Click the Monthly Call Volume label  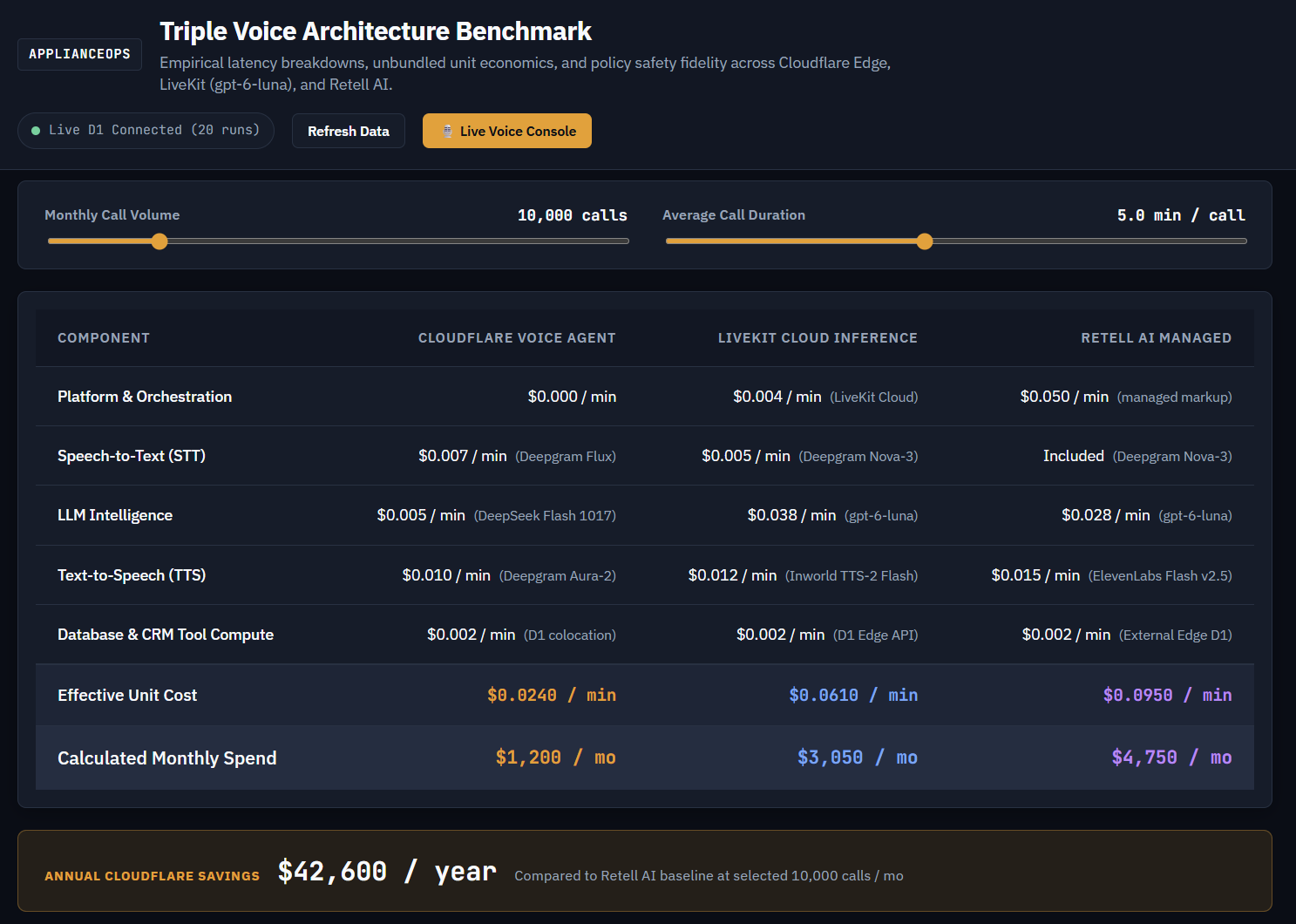point(112,215)
